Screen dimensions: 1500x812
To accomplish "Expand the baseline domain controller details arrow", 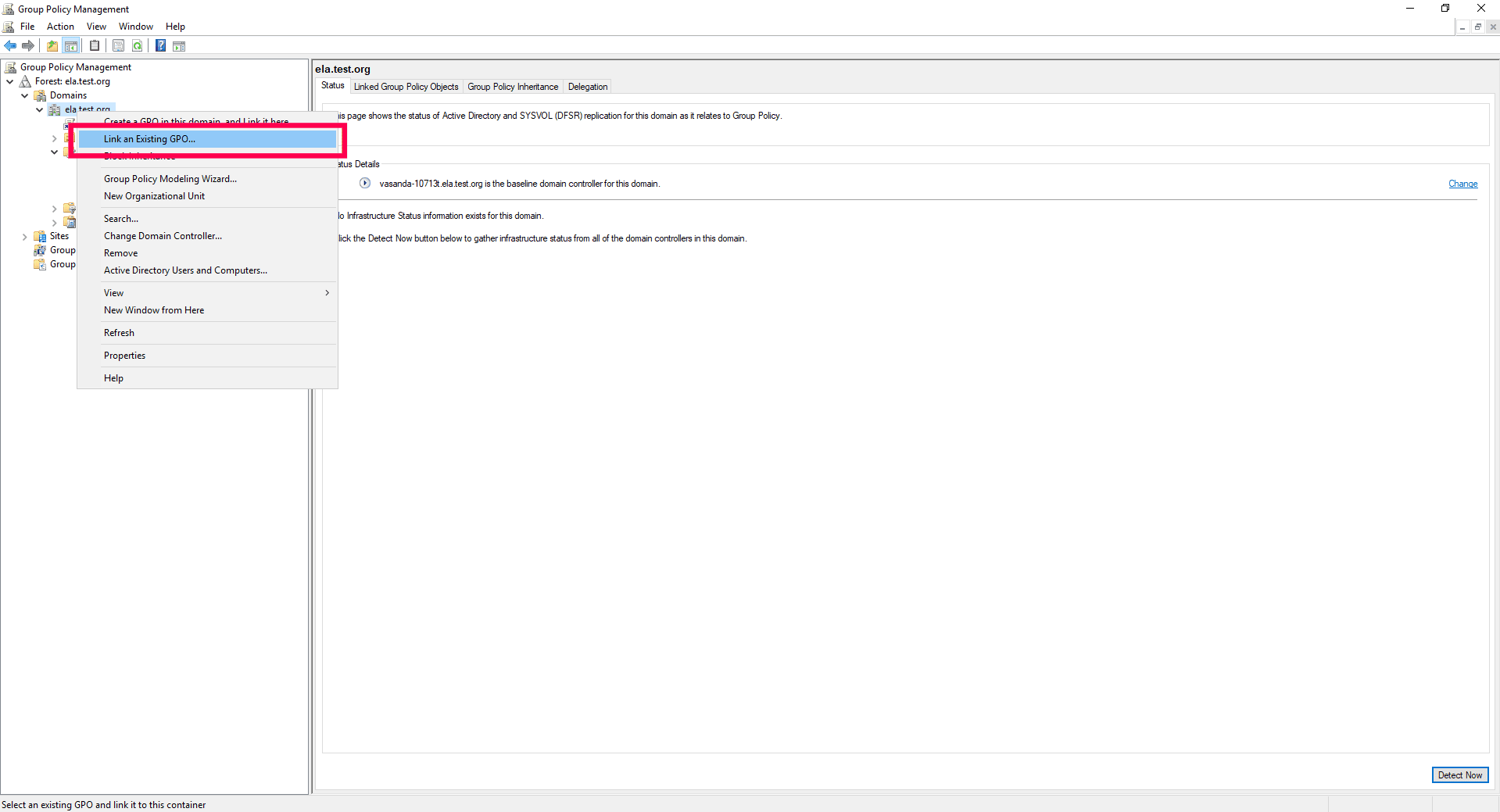I will coord(365,184).
